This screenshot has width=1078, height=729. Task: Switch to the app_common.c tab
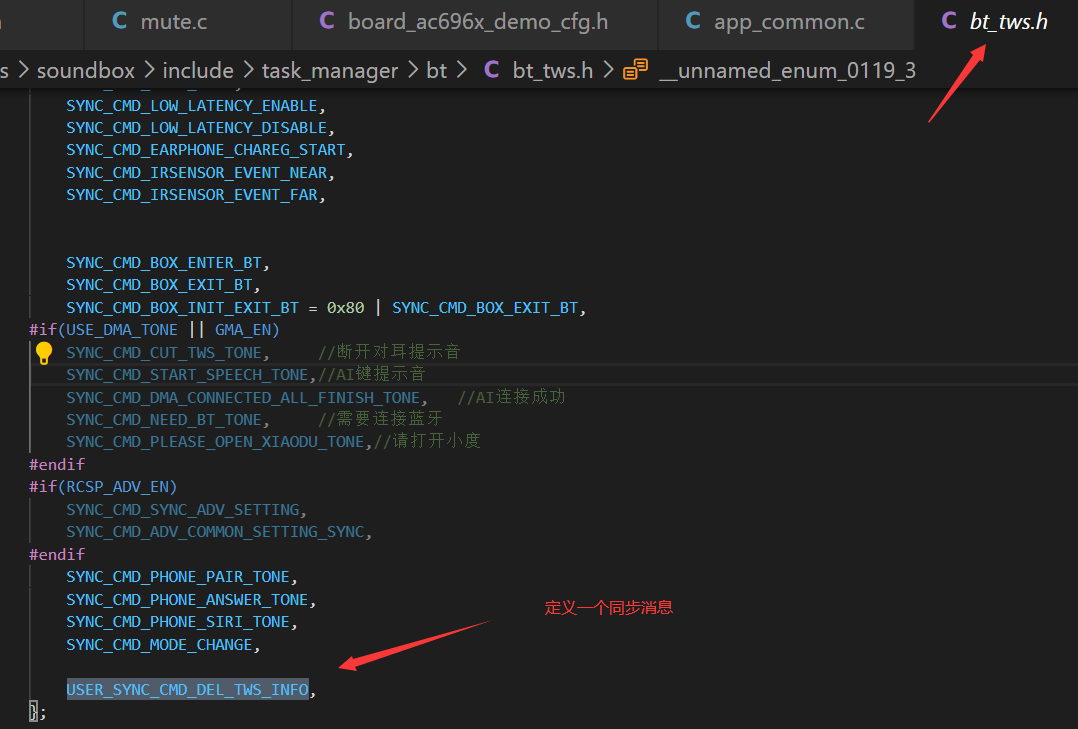[x=786, y=22]
